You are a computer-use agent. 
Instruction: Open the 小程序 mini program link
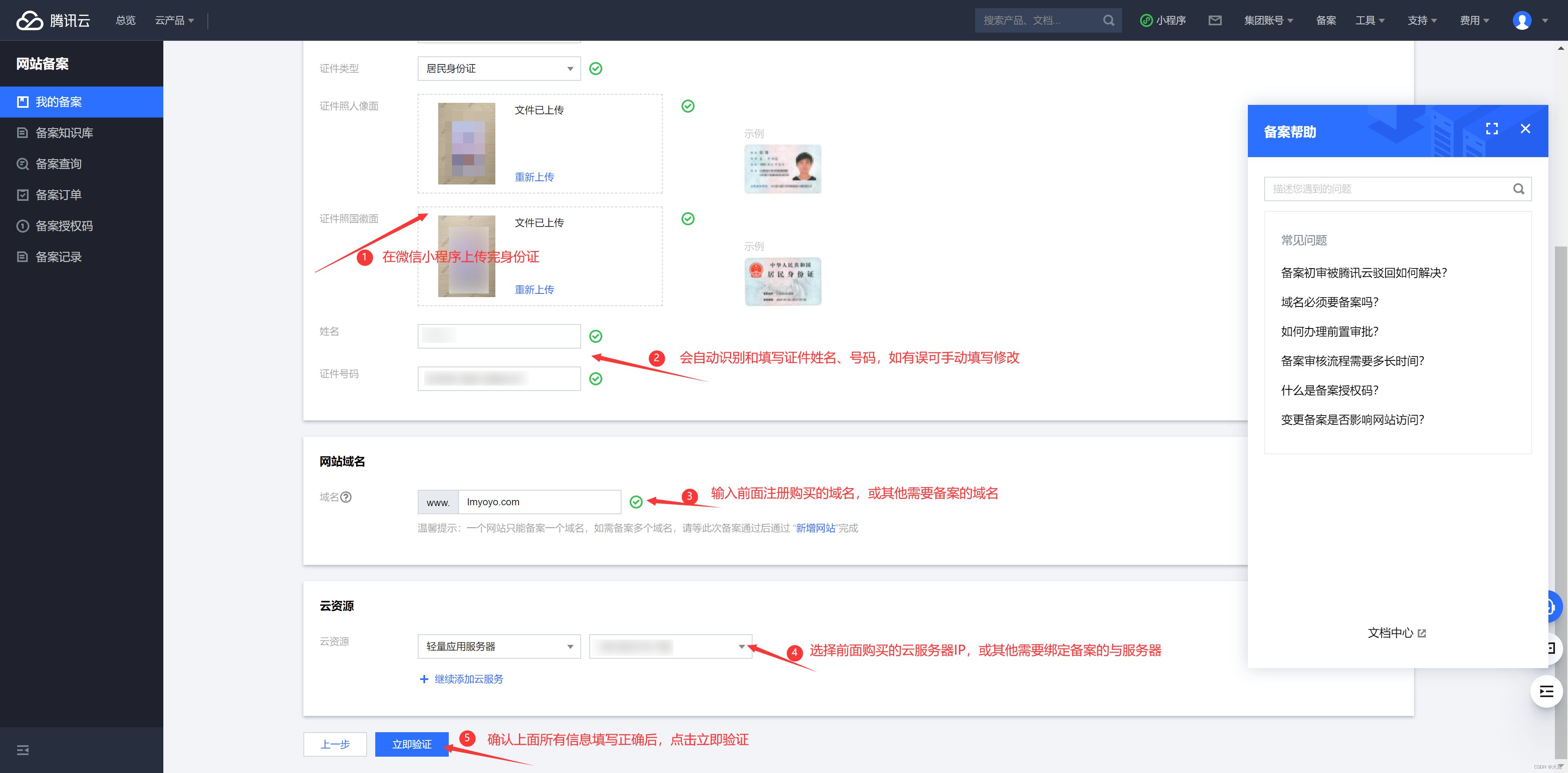click(x=1163, y=20)
